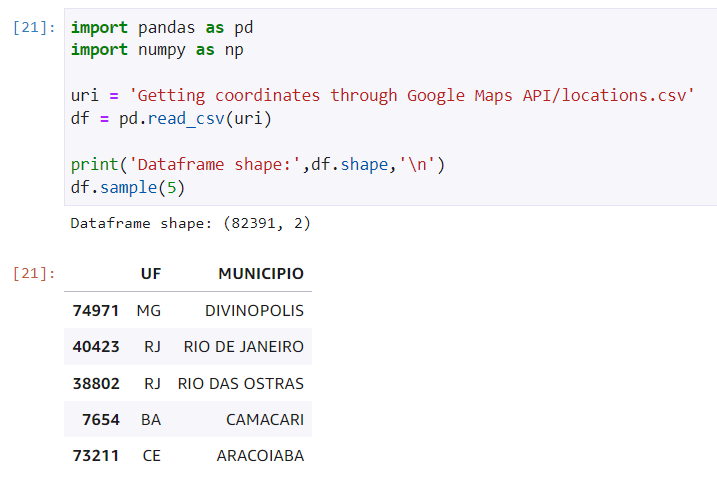
Task: Click the 'import pandas as pd' line
Action: tap(162, 28)
